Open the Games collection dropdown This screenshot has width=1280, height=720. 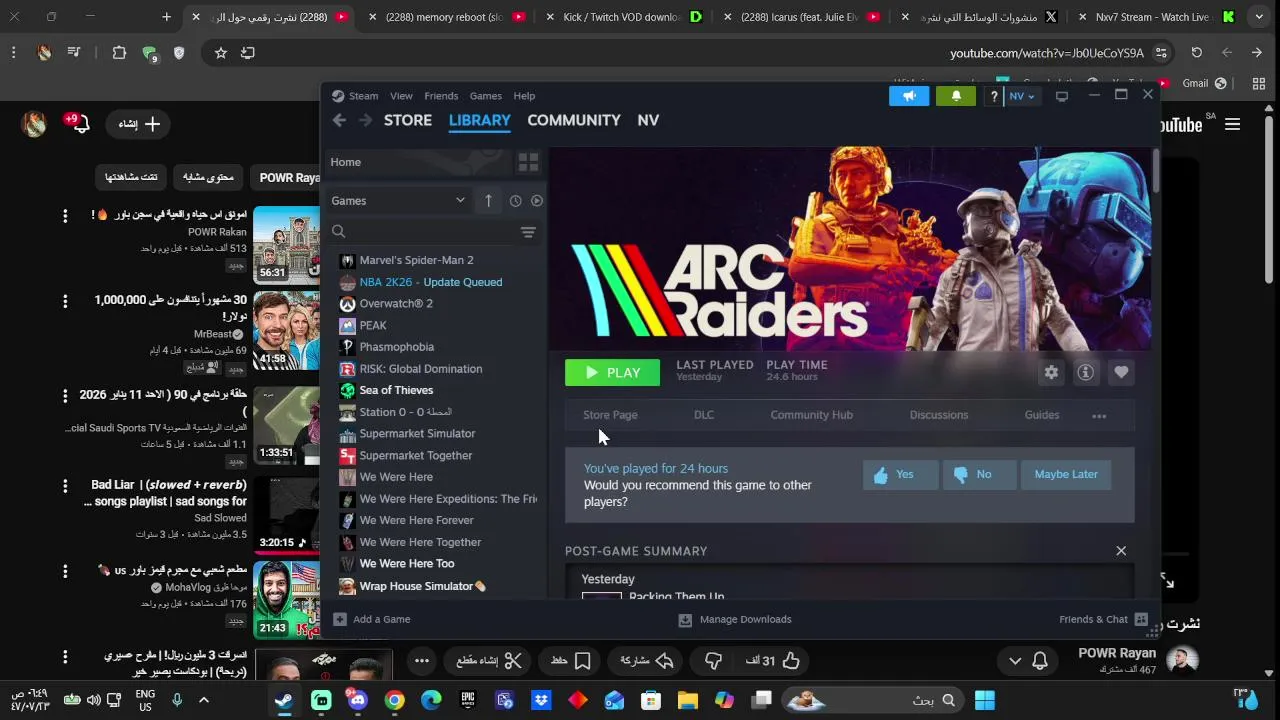398,201
